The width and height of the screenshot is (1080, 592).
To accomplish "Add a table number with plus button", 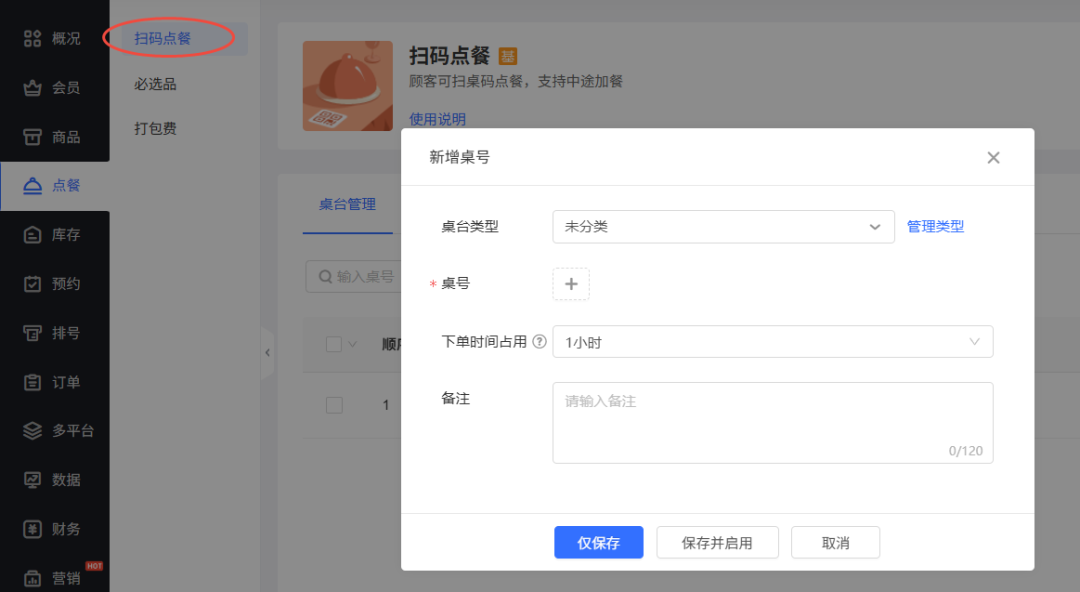I will (571, 284).
